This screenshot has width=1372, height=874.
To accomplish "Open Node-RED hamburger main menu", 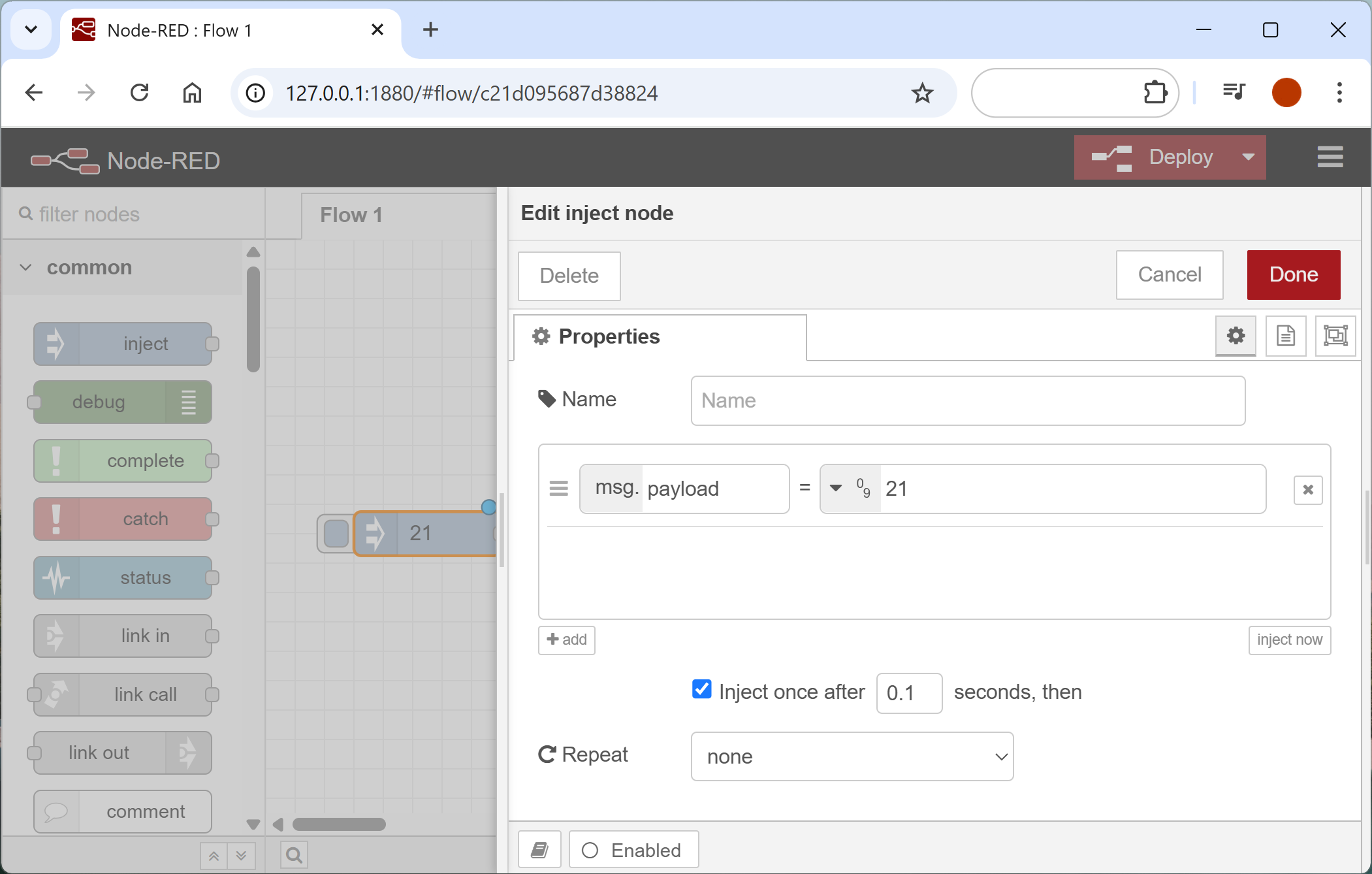I will (1330, 157).
